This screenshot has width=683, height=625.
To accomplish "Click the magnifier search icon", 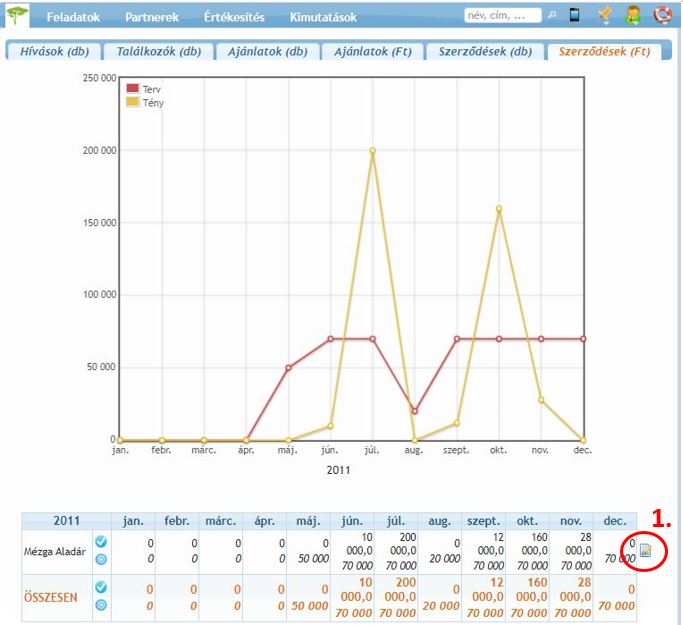I will pos(551,16).
